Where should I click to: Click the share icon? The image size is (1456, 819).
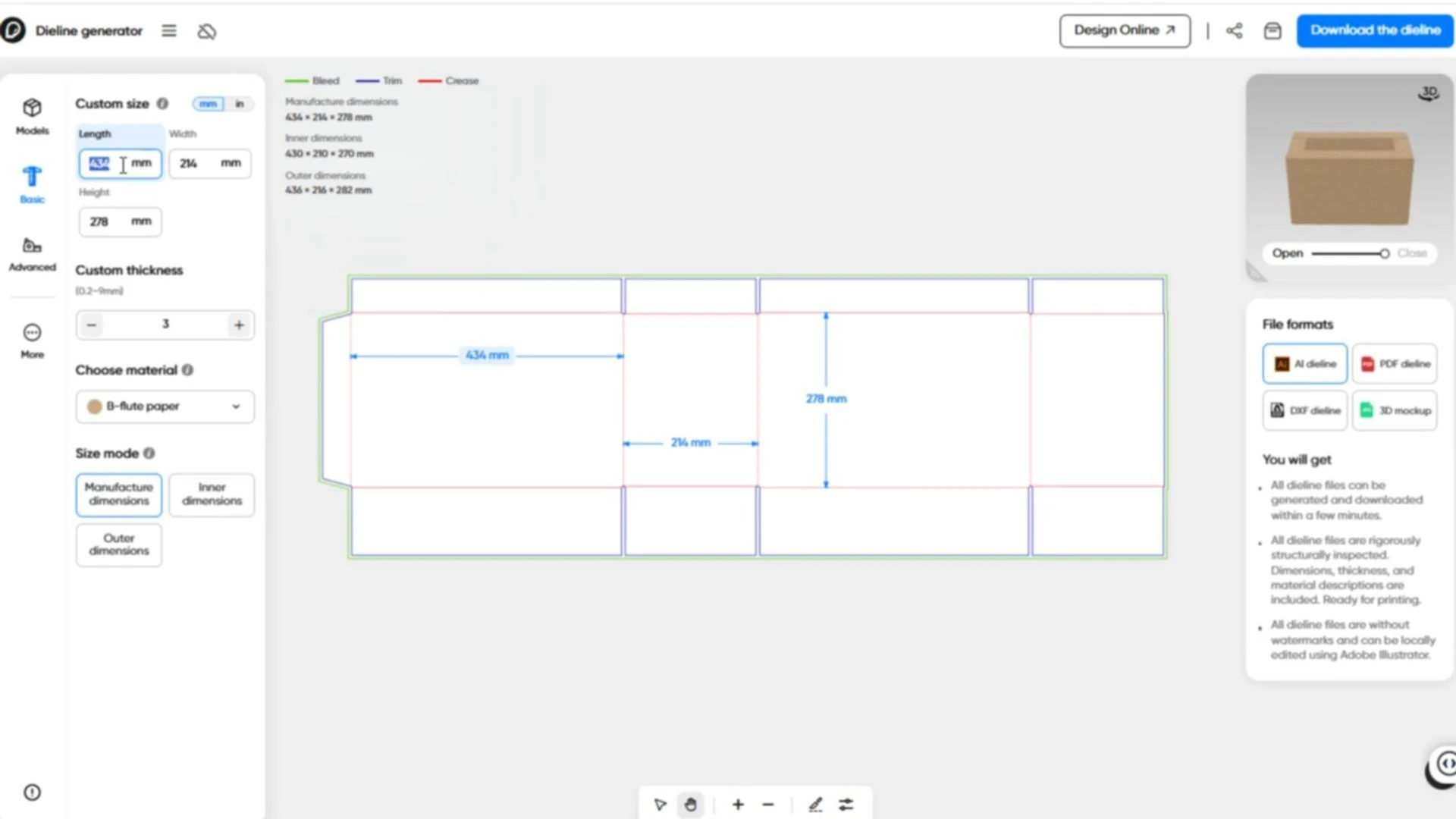pos(1234,30)
